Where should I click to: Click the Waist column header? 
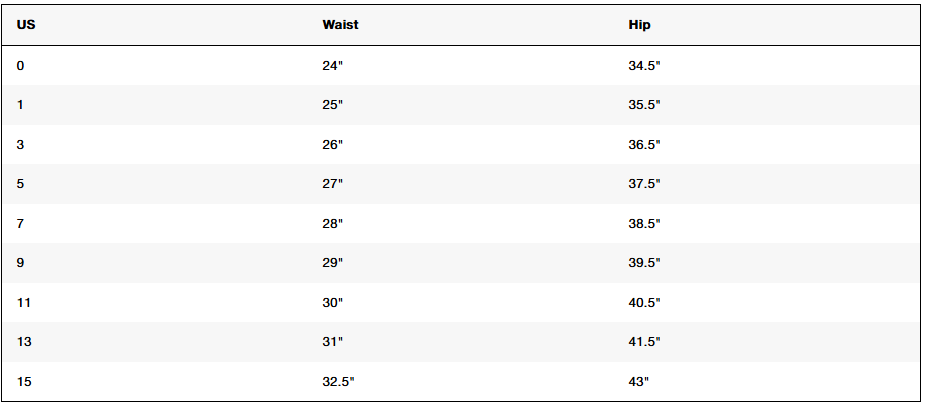tap(340, 25)
